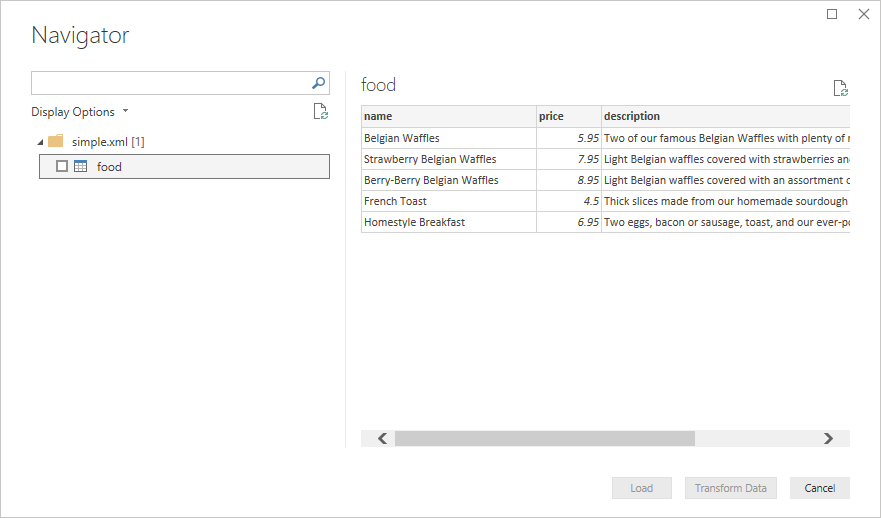The image size is (881, 518).
Task: Click the Load button
Action: (x=642, y=488)
